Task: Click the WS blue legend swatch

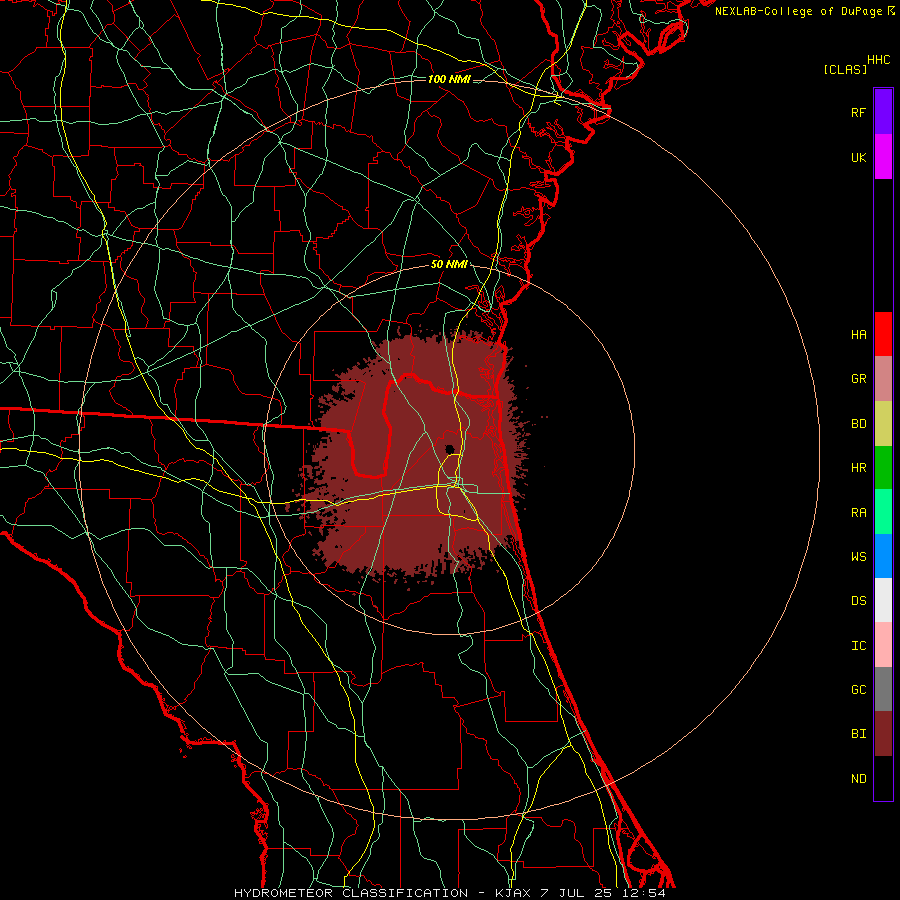Action: coord(883,556)
